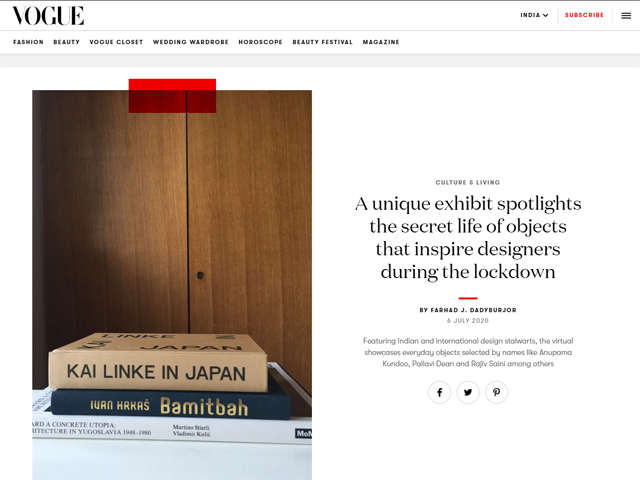
Task: Click the Vogue logo
Action: click(x=48, y=16)
